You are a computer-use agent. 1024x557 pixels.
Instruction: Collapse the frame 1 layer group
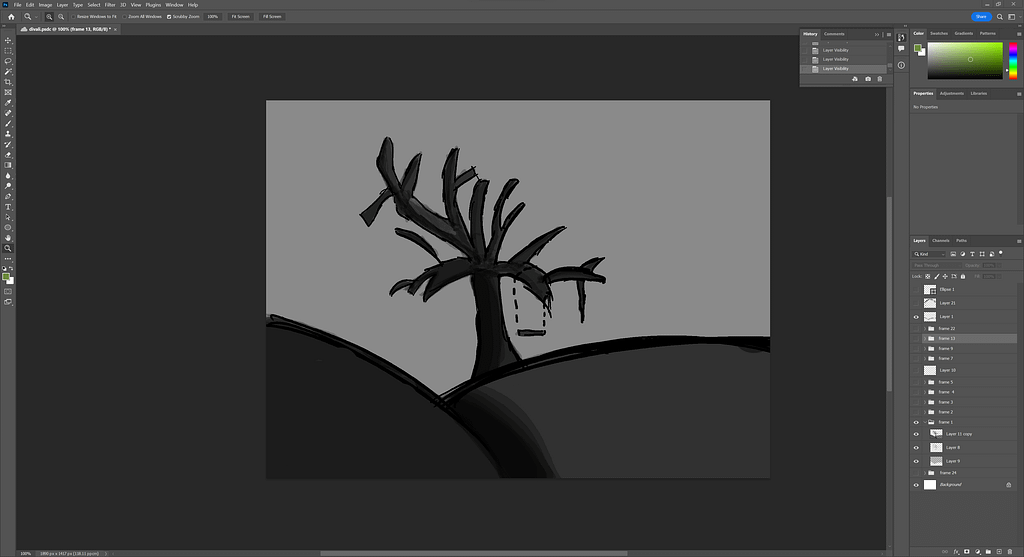(x=923, y=422)
